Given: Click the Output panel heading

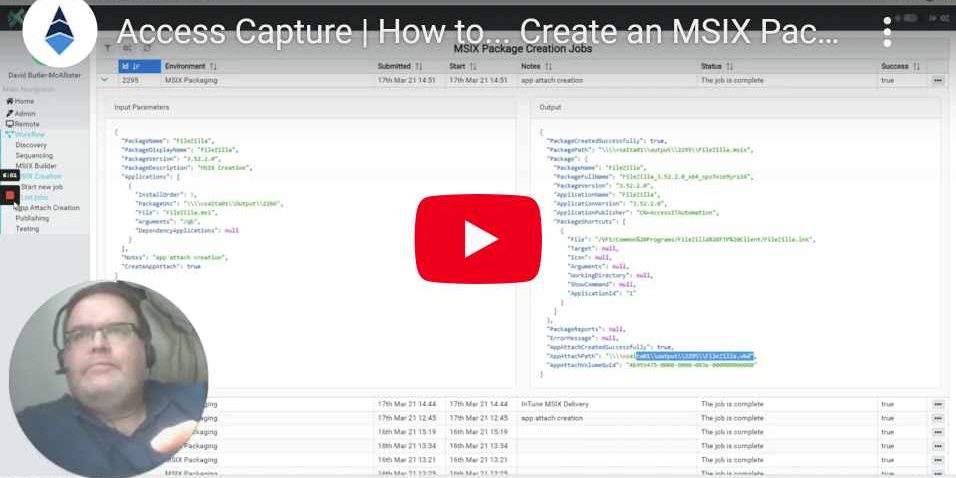Looking at the screenshot, I should click(551, 107).
